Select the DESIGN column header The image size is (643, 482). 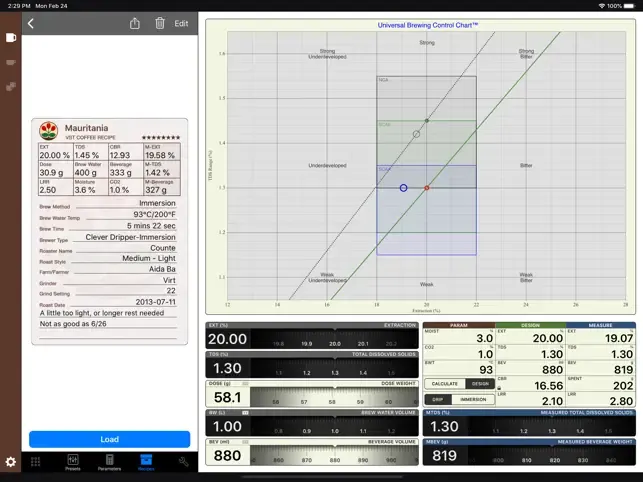530,325
